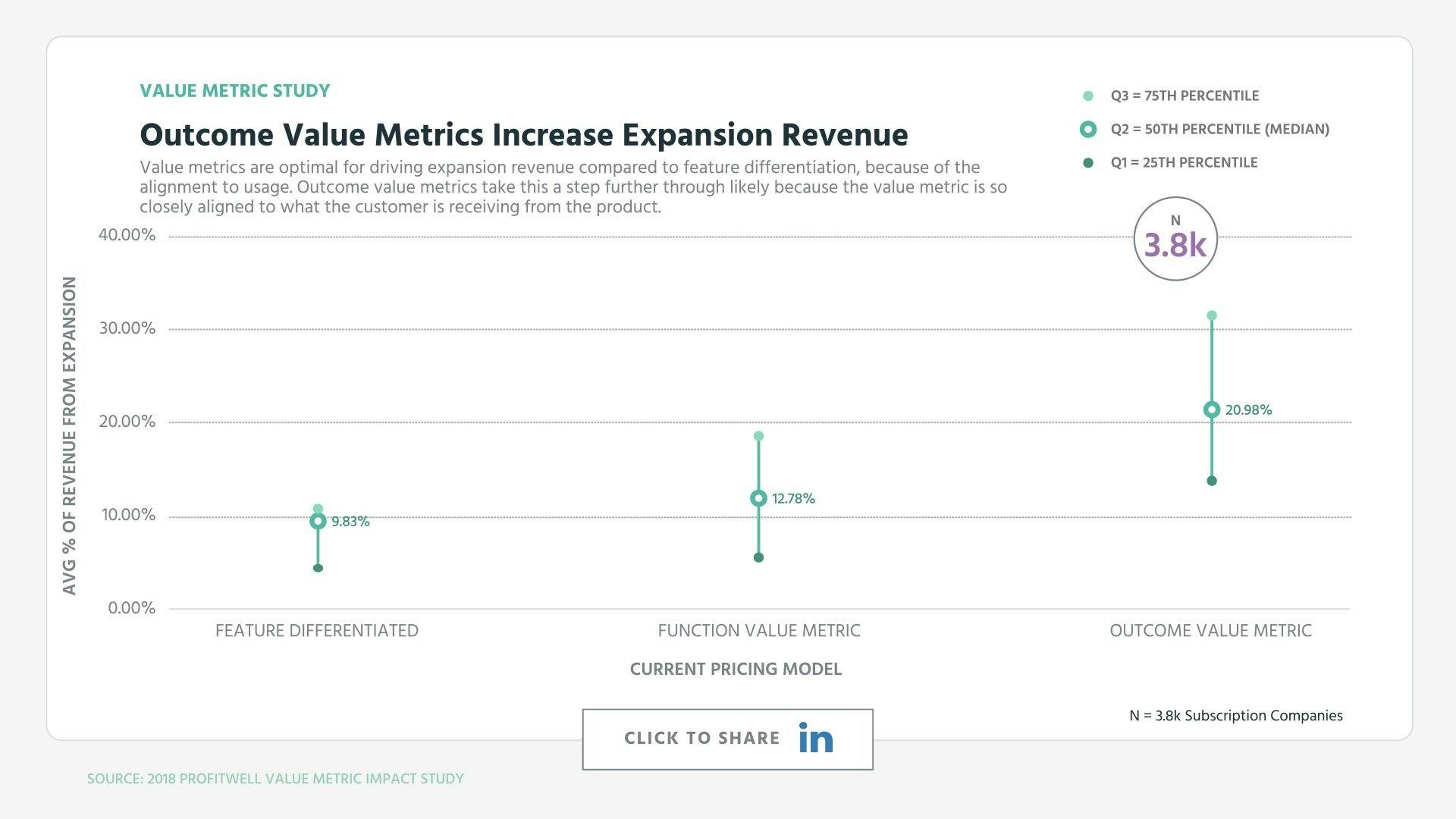
Task: Select the Q2 median legend circle
Action: [1087, 129]
